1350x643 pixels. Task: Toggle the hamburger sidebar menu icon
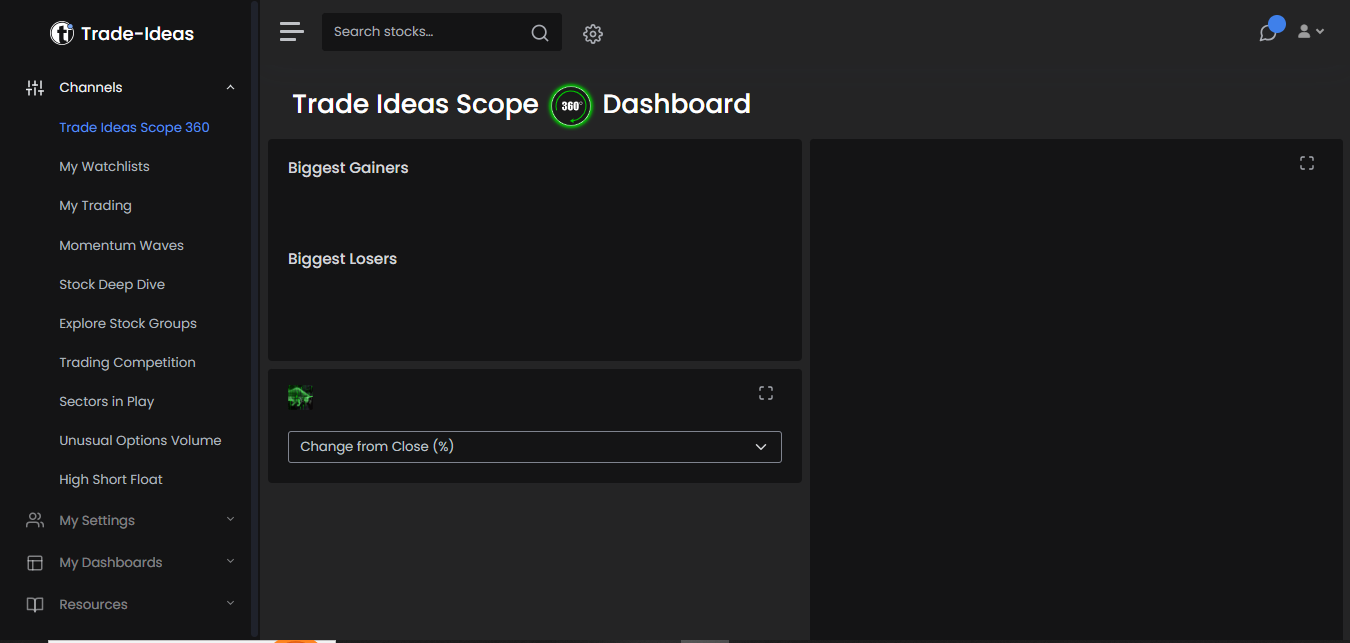(291, 32)
